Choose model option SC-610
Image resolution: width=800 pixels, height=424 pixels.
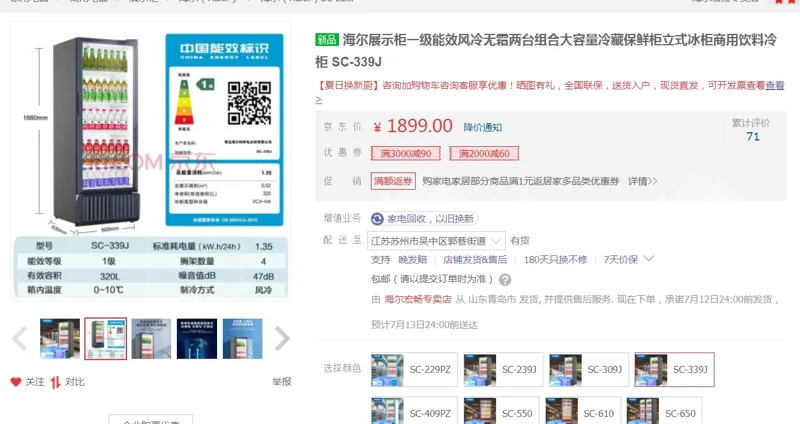point(583,412)
